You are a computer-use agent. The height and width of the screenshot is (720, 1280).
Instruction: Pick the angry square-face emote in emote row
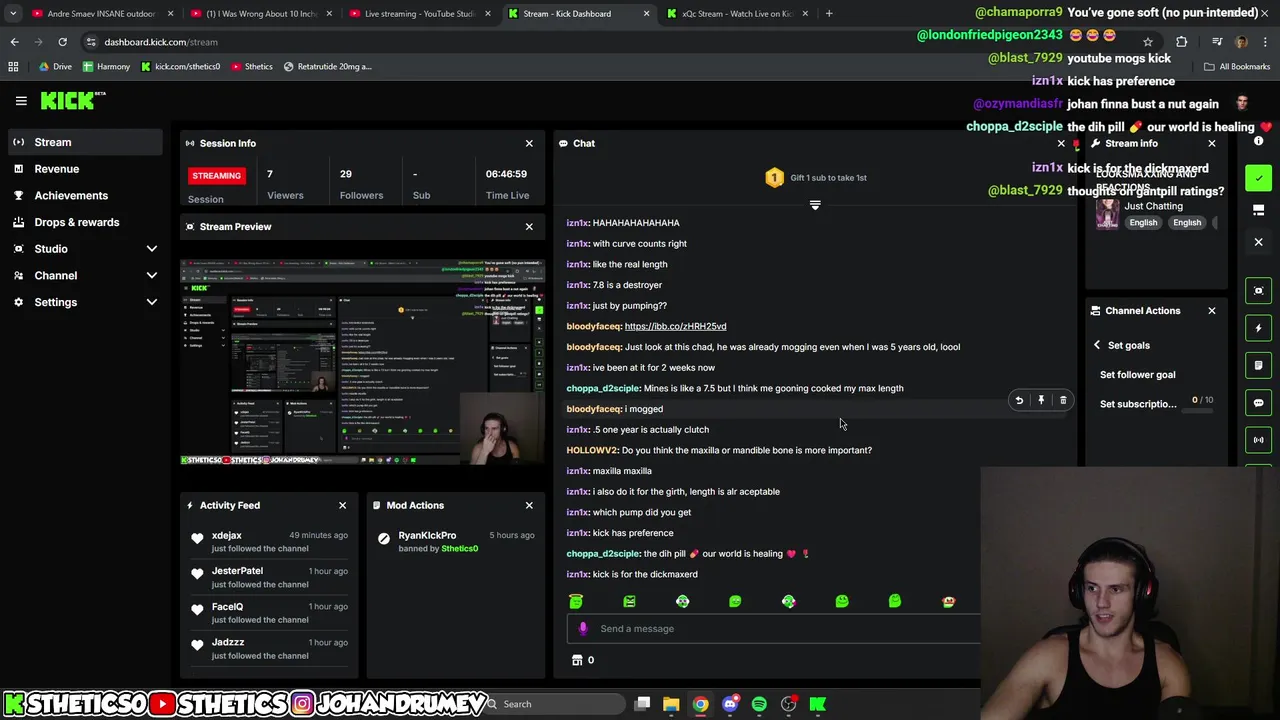click(x=629, y=601)
